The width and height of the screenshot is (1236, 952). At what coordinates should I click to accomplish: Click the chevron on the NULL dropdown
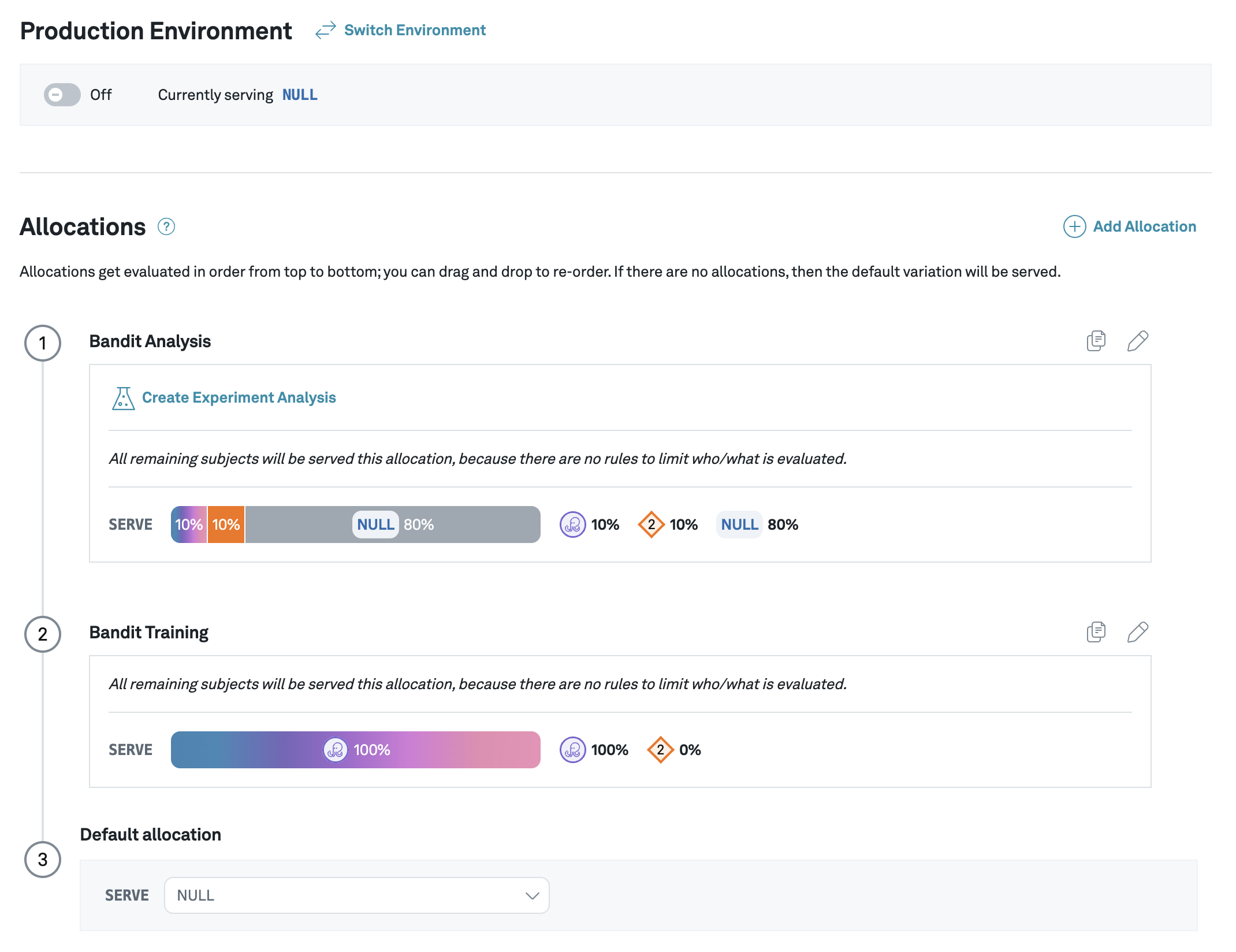click(x=532, y=895)
